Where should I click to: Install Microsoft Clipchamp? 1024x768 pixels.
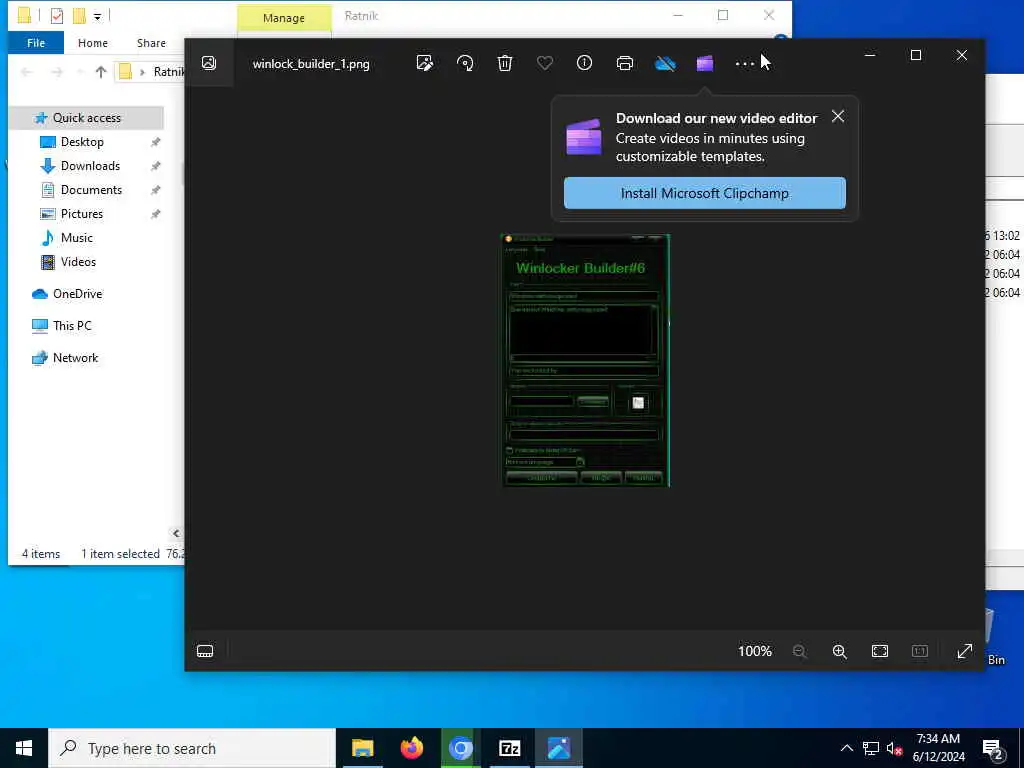[x=705, y=193]
